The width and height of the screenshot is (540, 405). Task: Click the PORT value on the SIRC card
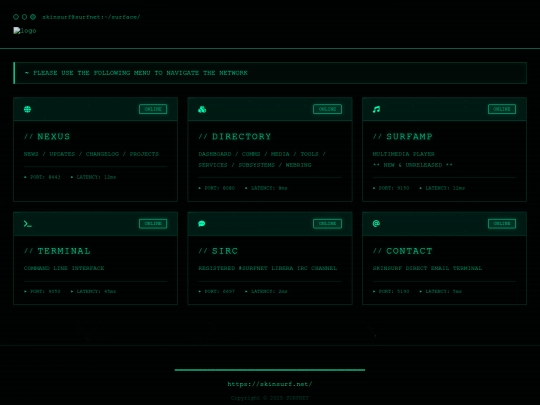pyautogui.click(x=217, y=291)
